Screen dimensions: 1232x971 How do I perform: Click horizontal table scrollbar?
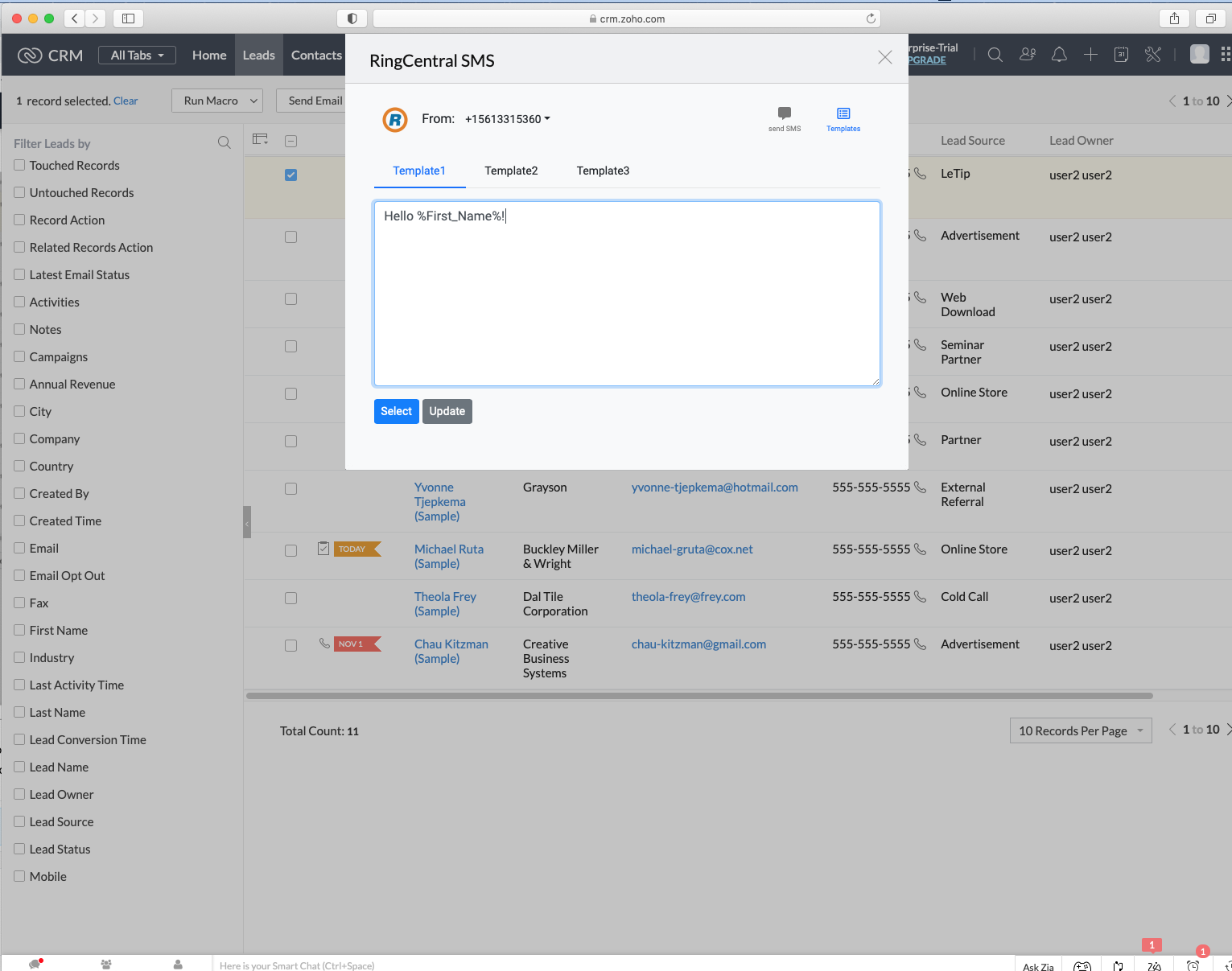coord(699,695)
